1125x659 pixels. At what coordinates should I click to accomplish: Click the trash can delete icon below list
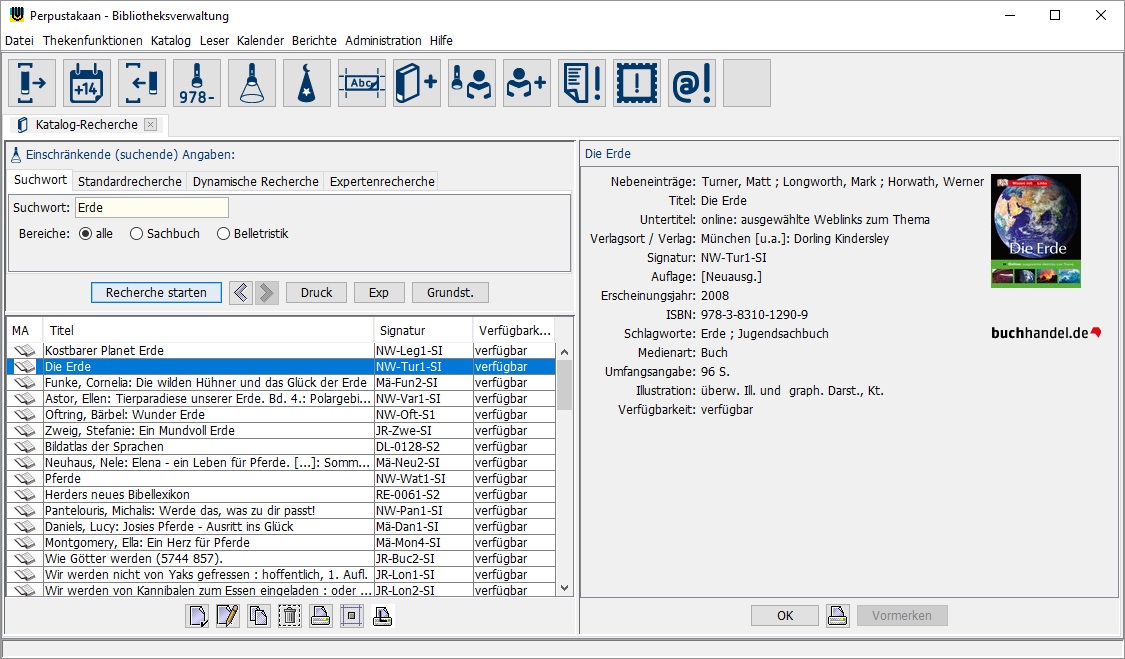pos(289,616)
